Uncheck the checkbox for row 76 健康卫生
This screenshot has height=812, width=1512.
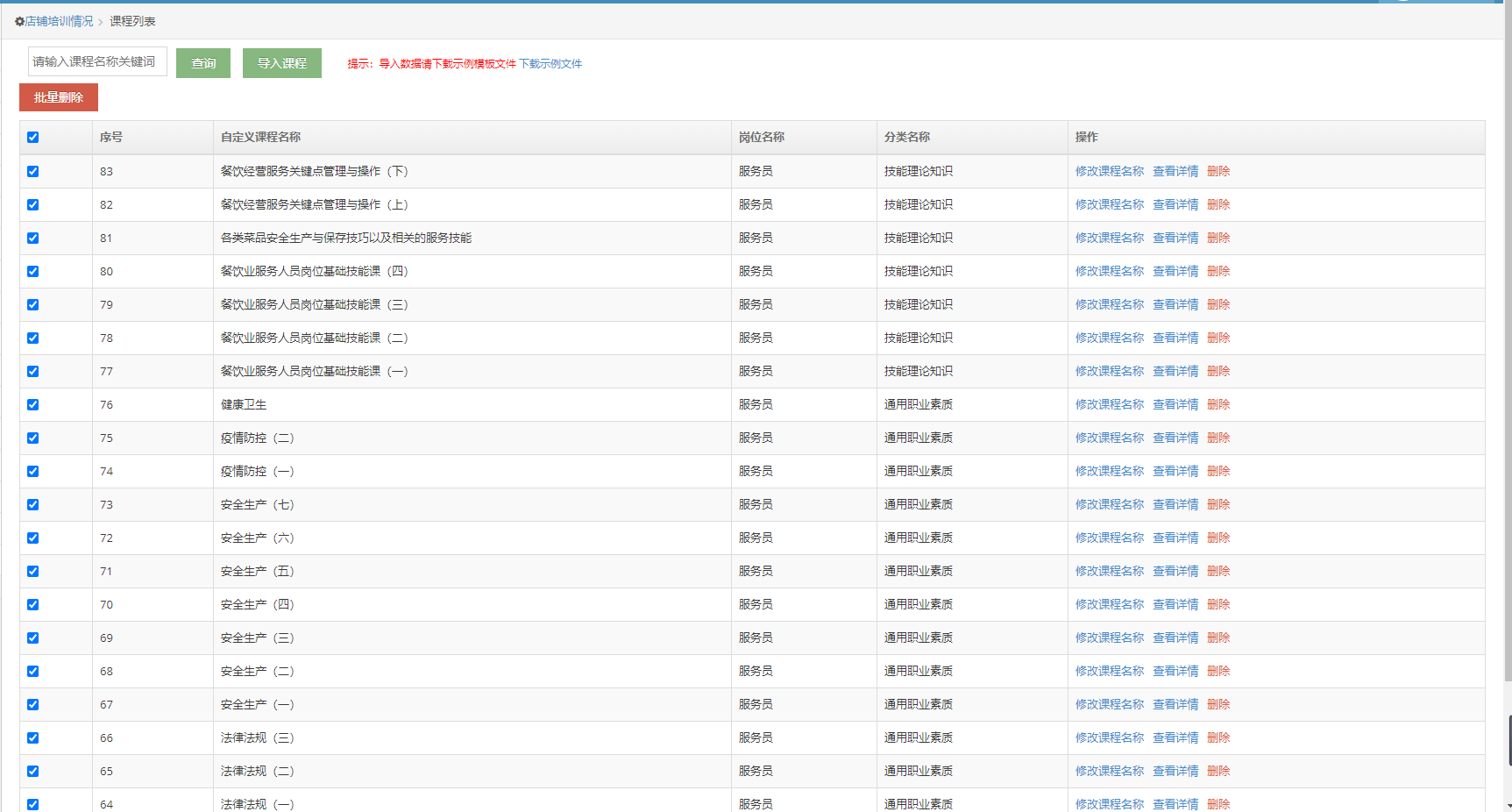[33, 405]
